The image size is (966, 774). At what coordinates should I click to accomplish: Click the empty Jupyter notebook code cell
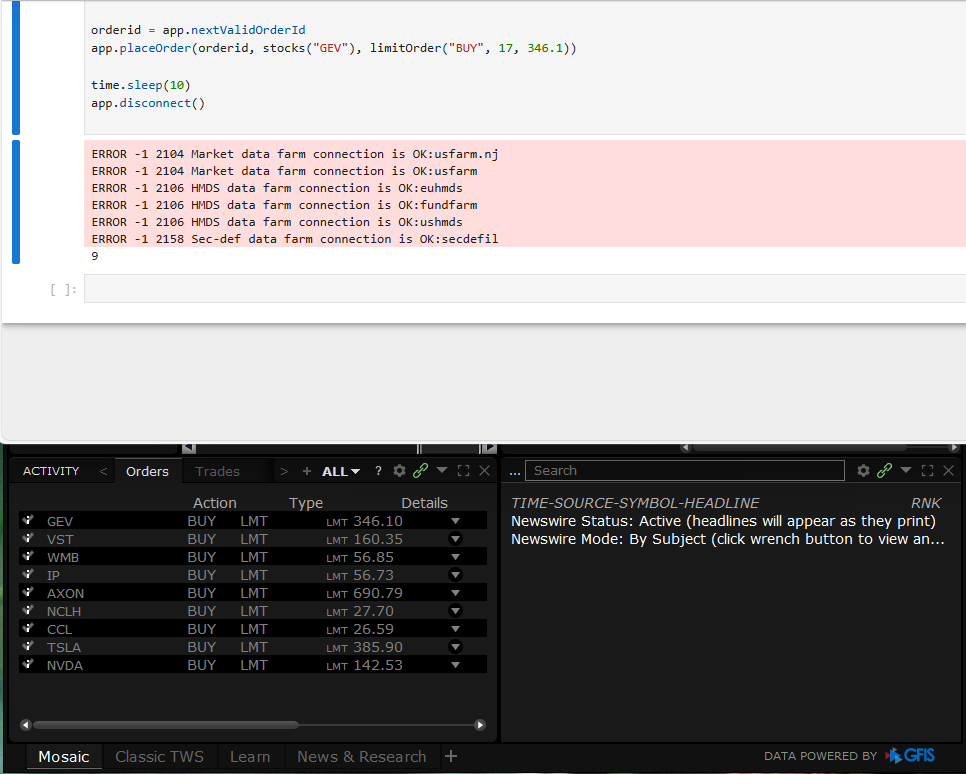[525, 288]
